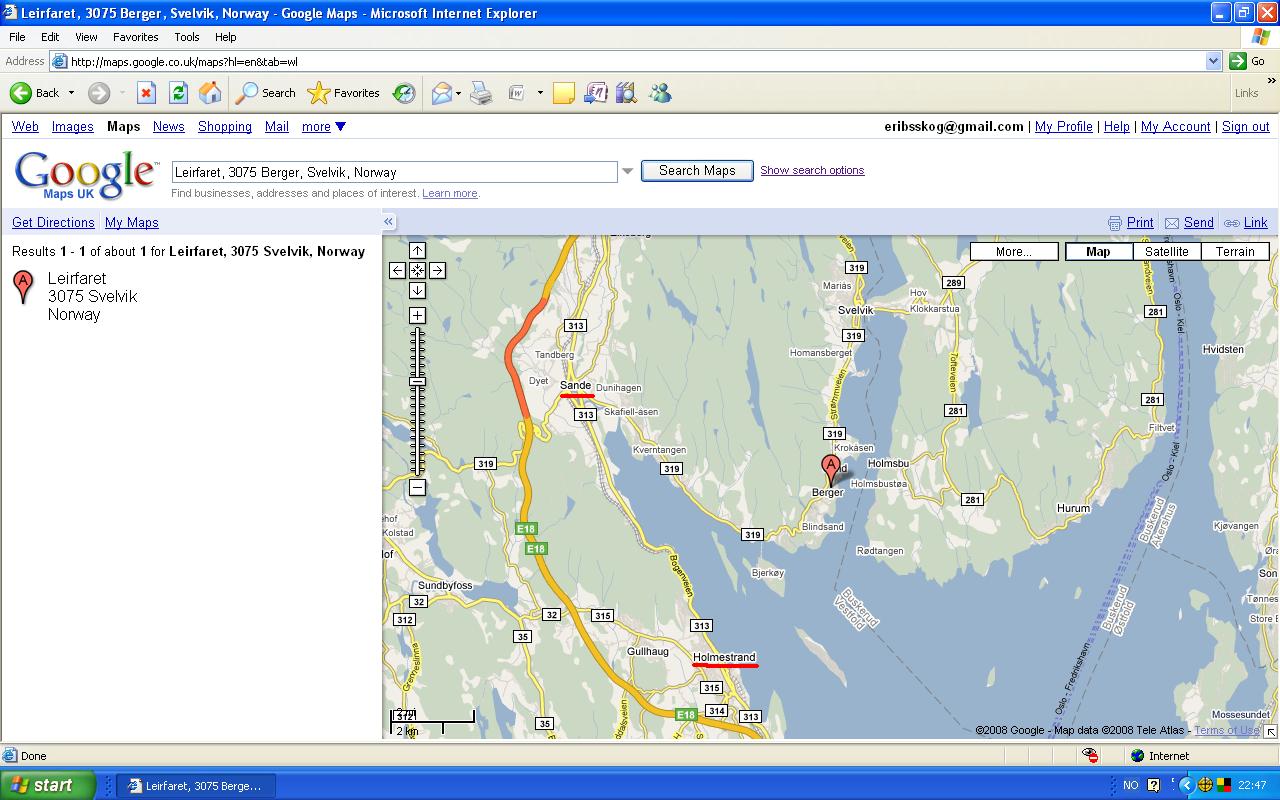Click the NO language indicator in taskbar
Viewport: 1280px width, 800px height.
point(1130,786)
